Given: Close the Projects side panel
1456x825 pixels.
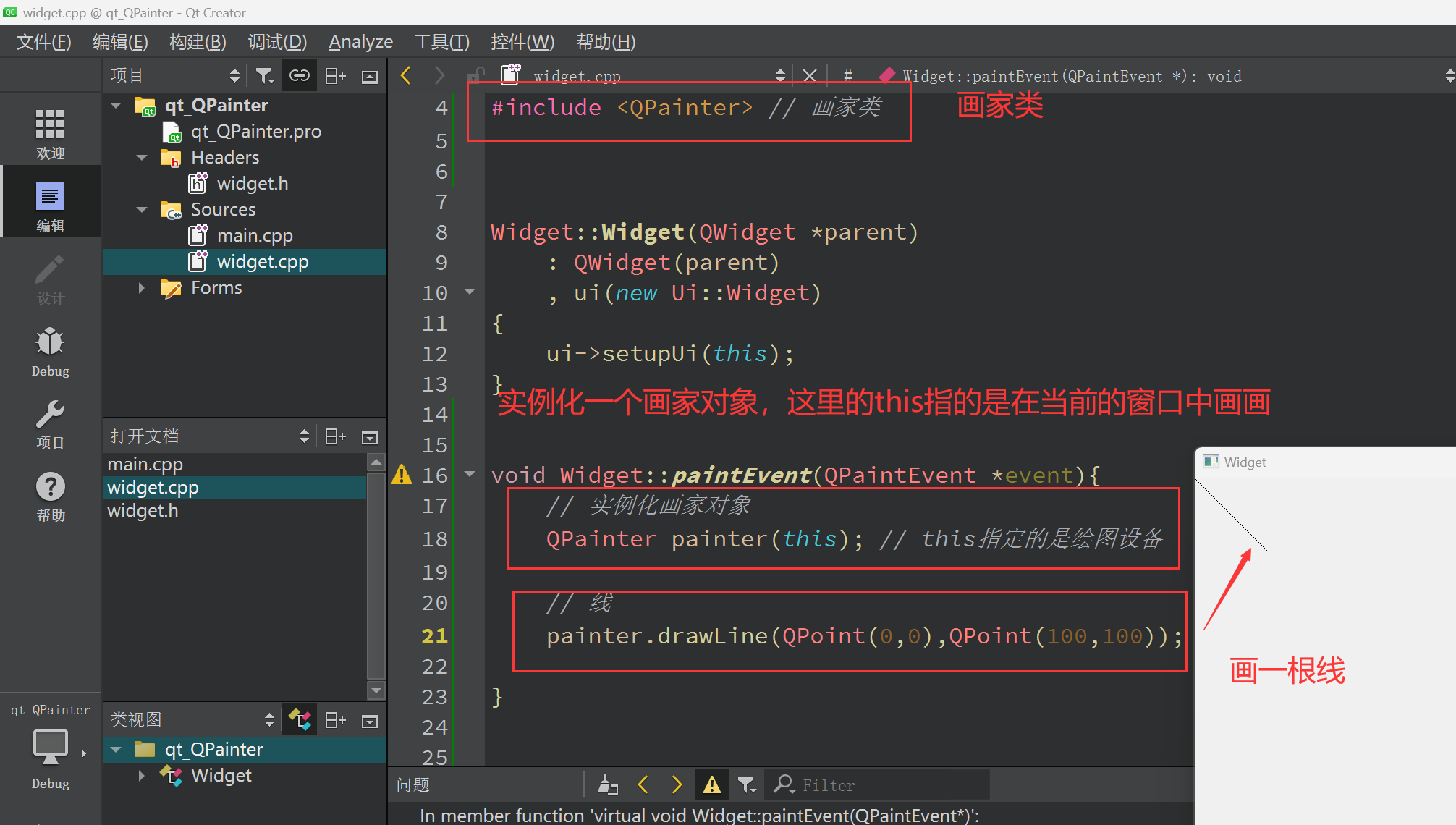Looking at the screenshot, I should (x=370, y=76).
